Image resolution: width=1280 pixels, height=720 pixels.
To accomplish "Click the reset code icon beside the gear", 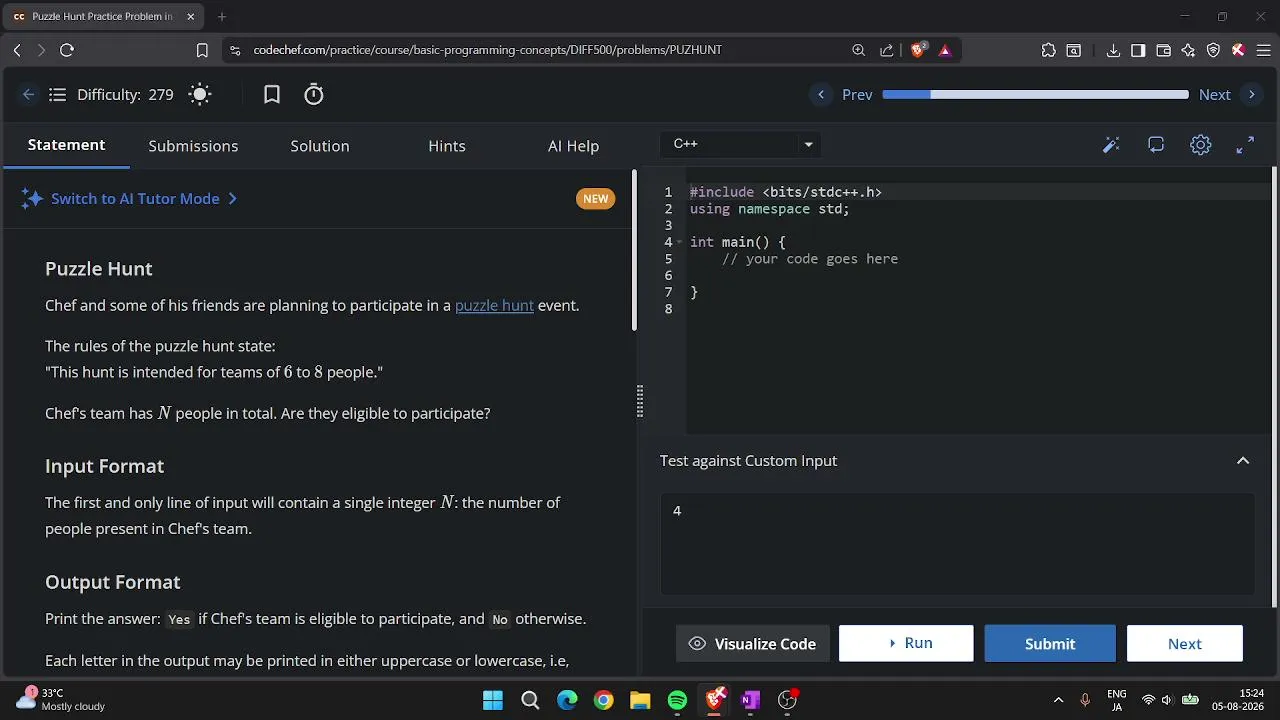I will 1156,145.
